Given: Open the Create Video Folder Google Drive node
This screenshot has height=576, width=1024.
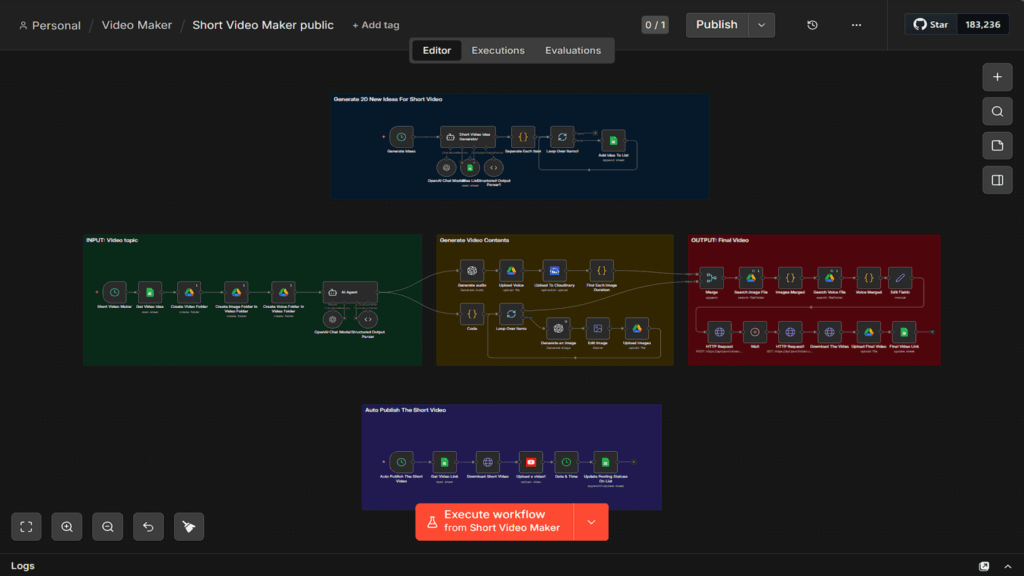Looking at the screenshot, I should tap(189, 292).
